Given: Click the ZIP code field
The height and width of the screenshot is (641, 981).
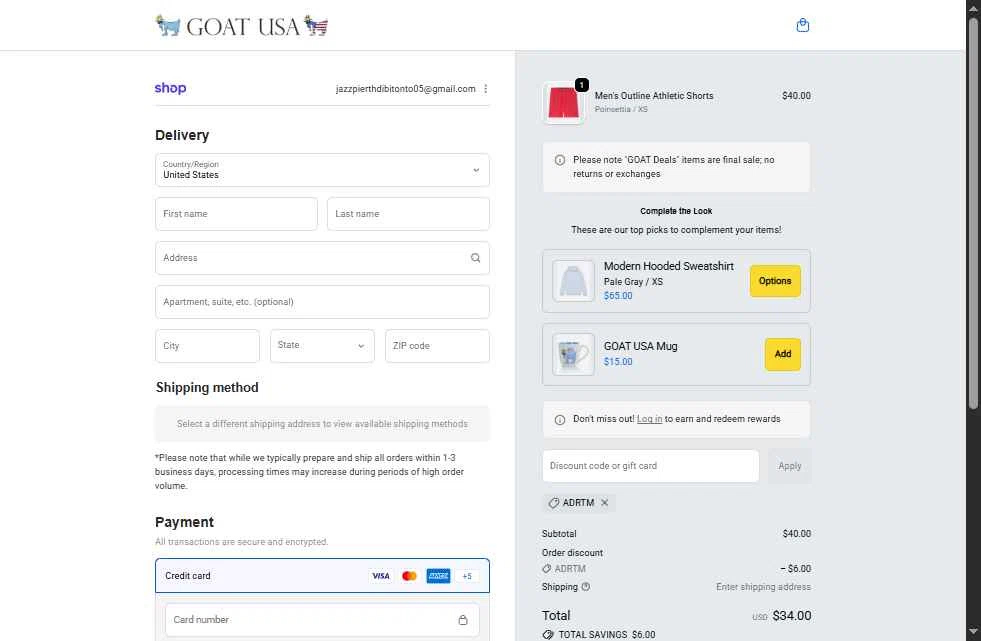Looking at the screenshot, I should (437, 346).
